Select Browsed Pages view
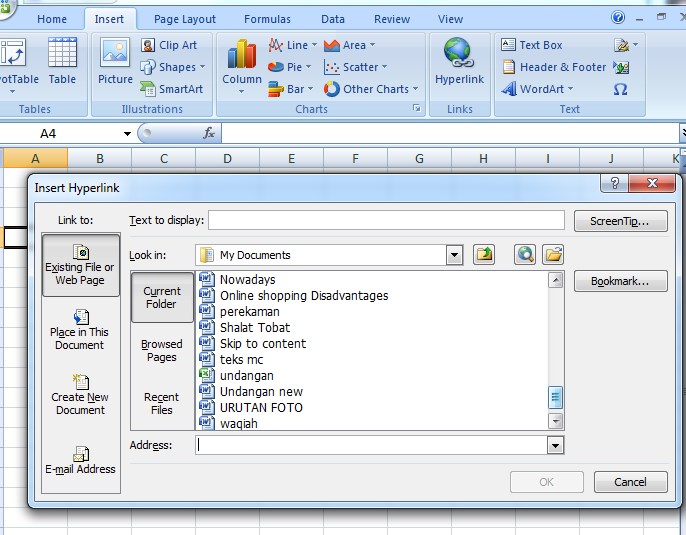The image size is (686, 535). [162, 350]
